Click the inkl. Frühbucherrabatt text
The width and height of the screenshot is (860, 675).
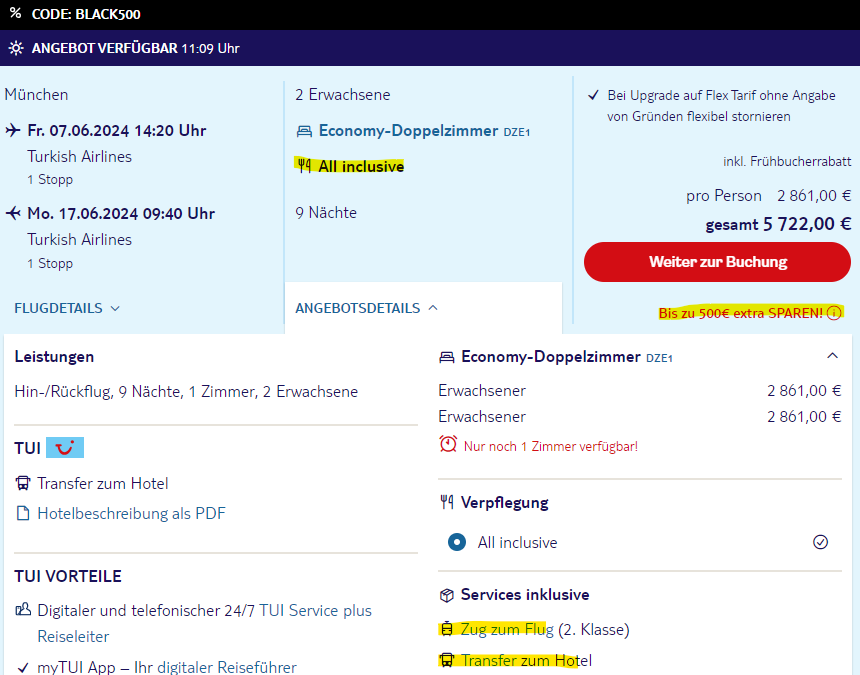pyautogui.click(x=787, y=161)
